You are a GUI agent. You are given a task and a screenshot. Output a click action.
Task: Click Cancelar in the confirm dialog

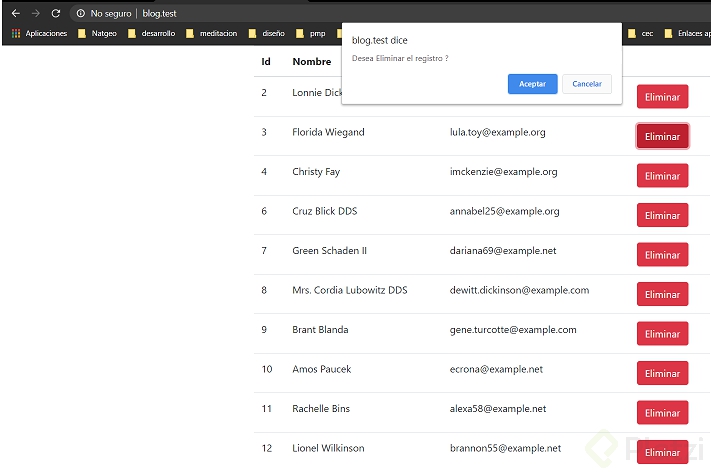586,84
